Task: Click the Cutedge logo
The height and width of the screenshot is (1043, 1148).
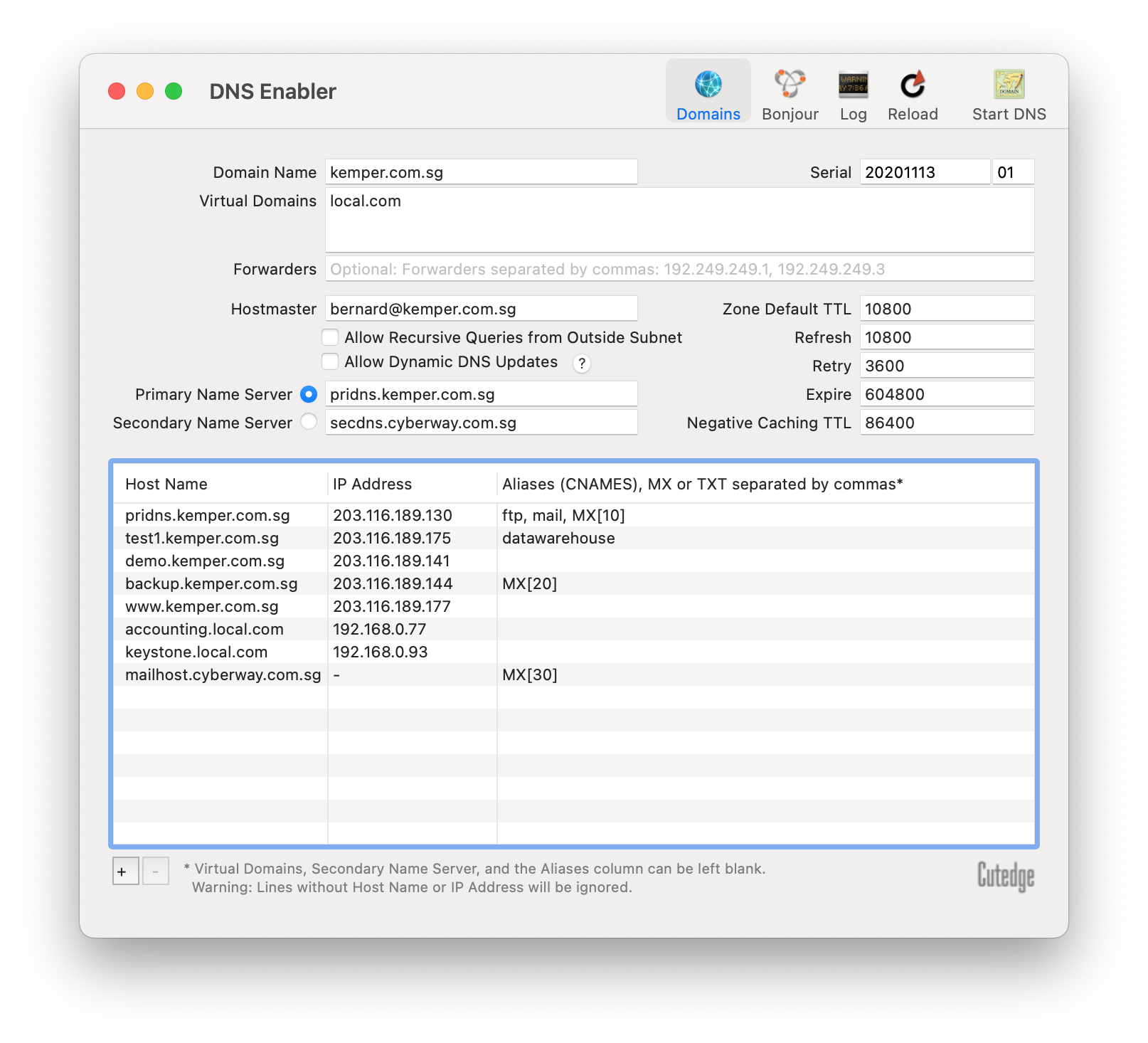Action: (x=1005, y=876)
